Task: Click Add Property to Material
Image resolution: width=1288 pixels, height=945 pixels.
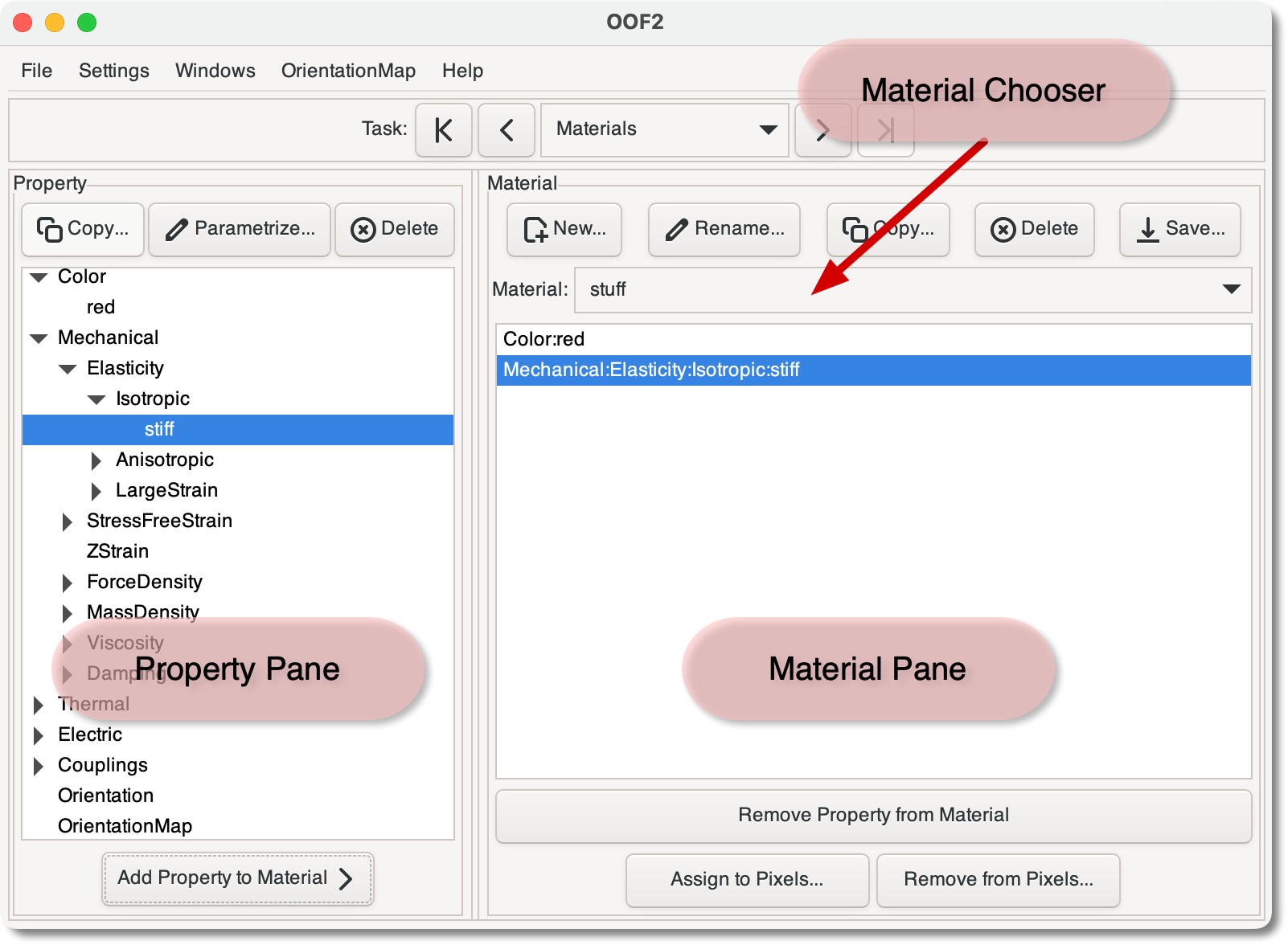Action: pyautogui.click(x=237, y=878)
